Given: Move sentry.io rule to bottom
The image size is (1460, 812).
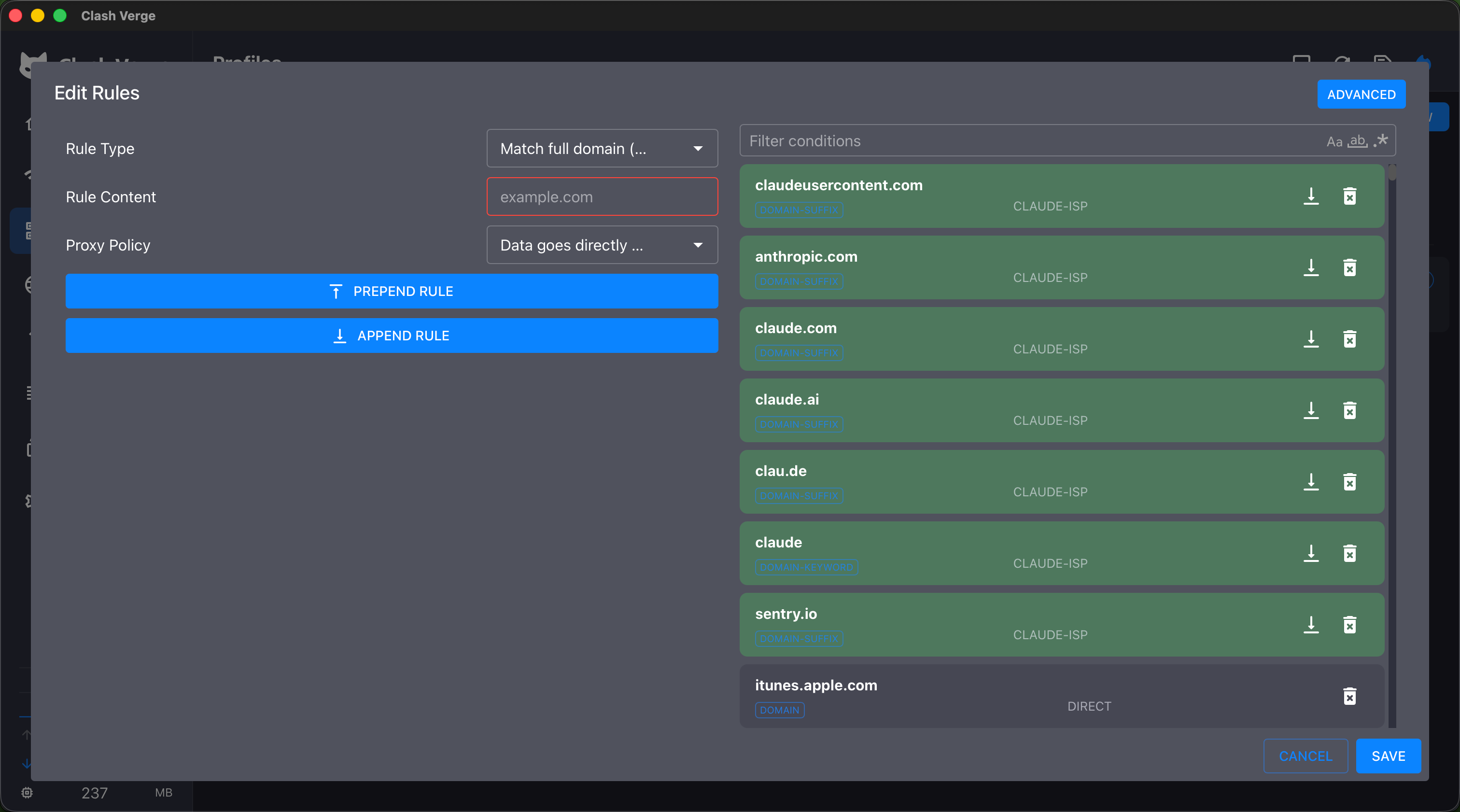Looking at the screenshot, I should pyautogui.click(x=1310, y=624).
